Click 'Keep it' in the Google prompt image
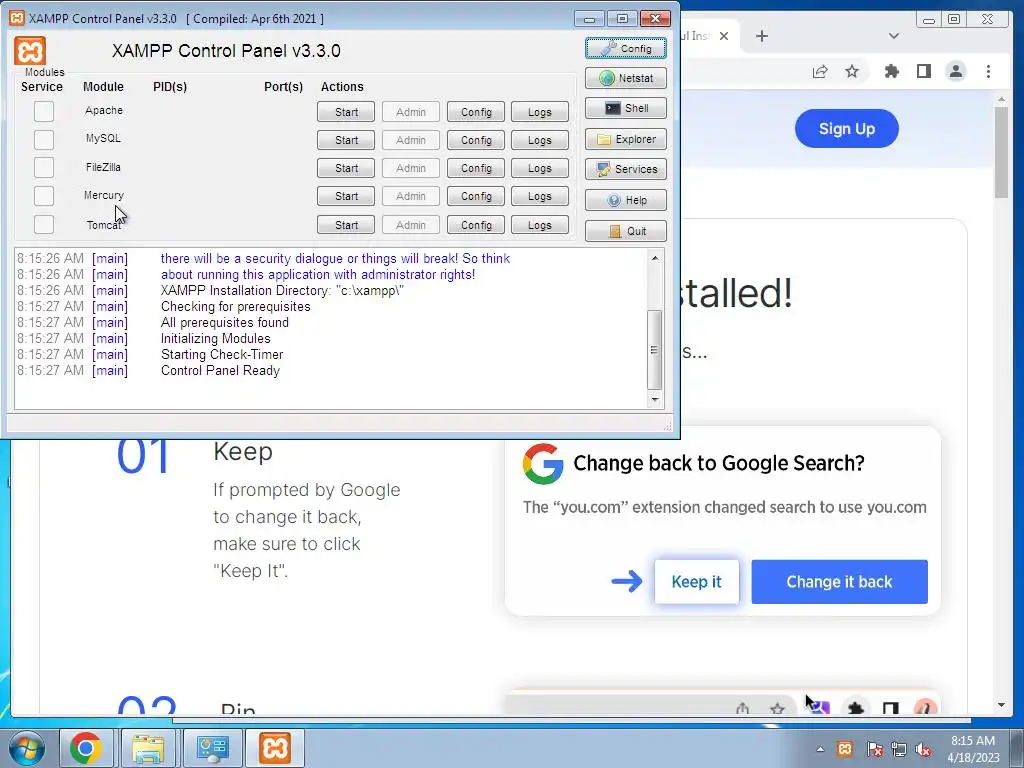Image resolution: width=1024 pixels, height=768 pixels. [696, 581]
